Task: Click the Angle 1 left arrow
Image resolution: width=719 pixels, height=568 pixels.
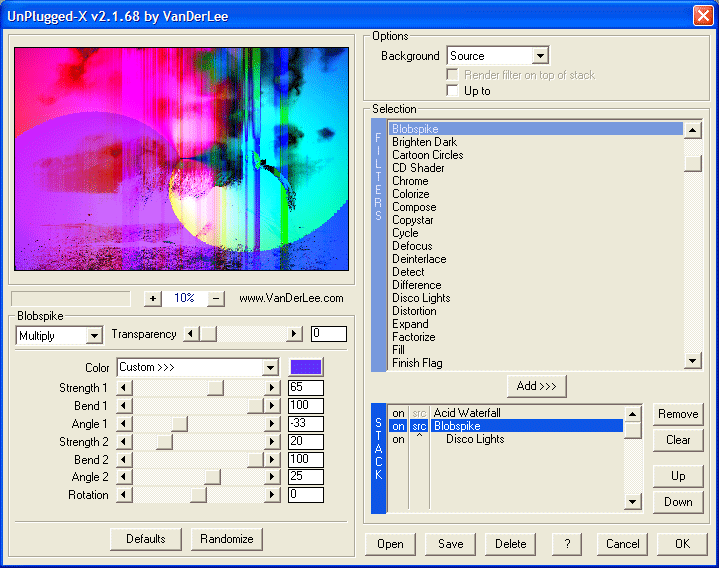Action: (x=124, y=424)
